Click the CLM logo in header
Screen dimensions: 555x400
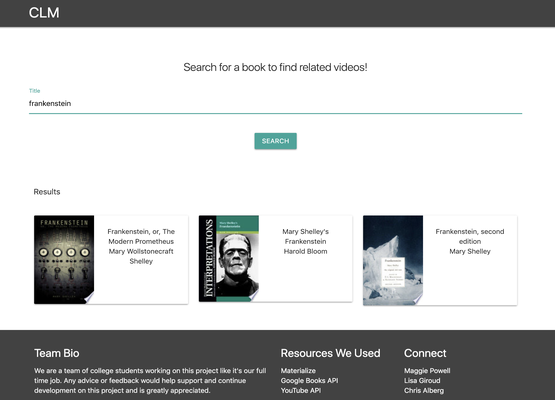click(44, 13)
